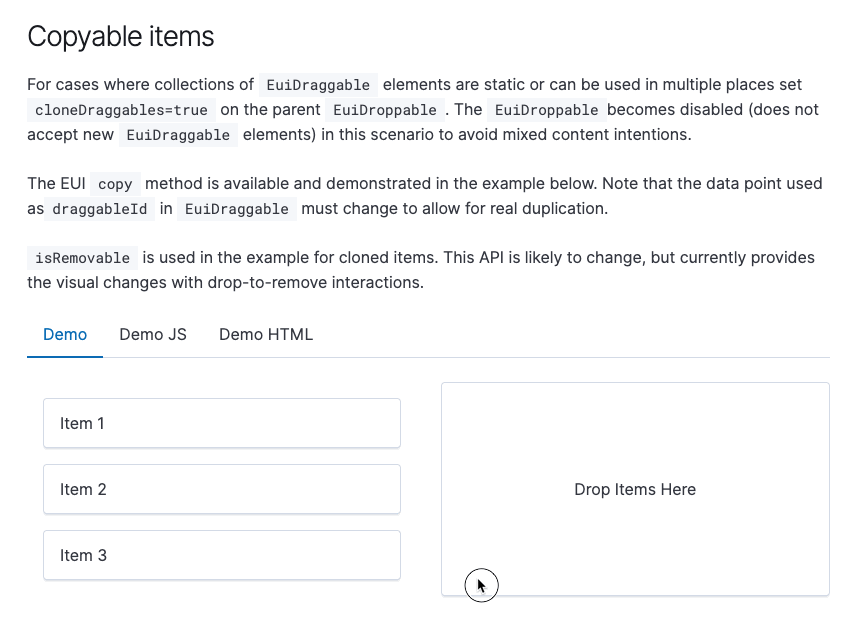This screenshot has width=851, height=622.
Task: Click the EuiDroppable code before 'becomes disabled'
Action: click(547, 110)
